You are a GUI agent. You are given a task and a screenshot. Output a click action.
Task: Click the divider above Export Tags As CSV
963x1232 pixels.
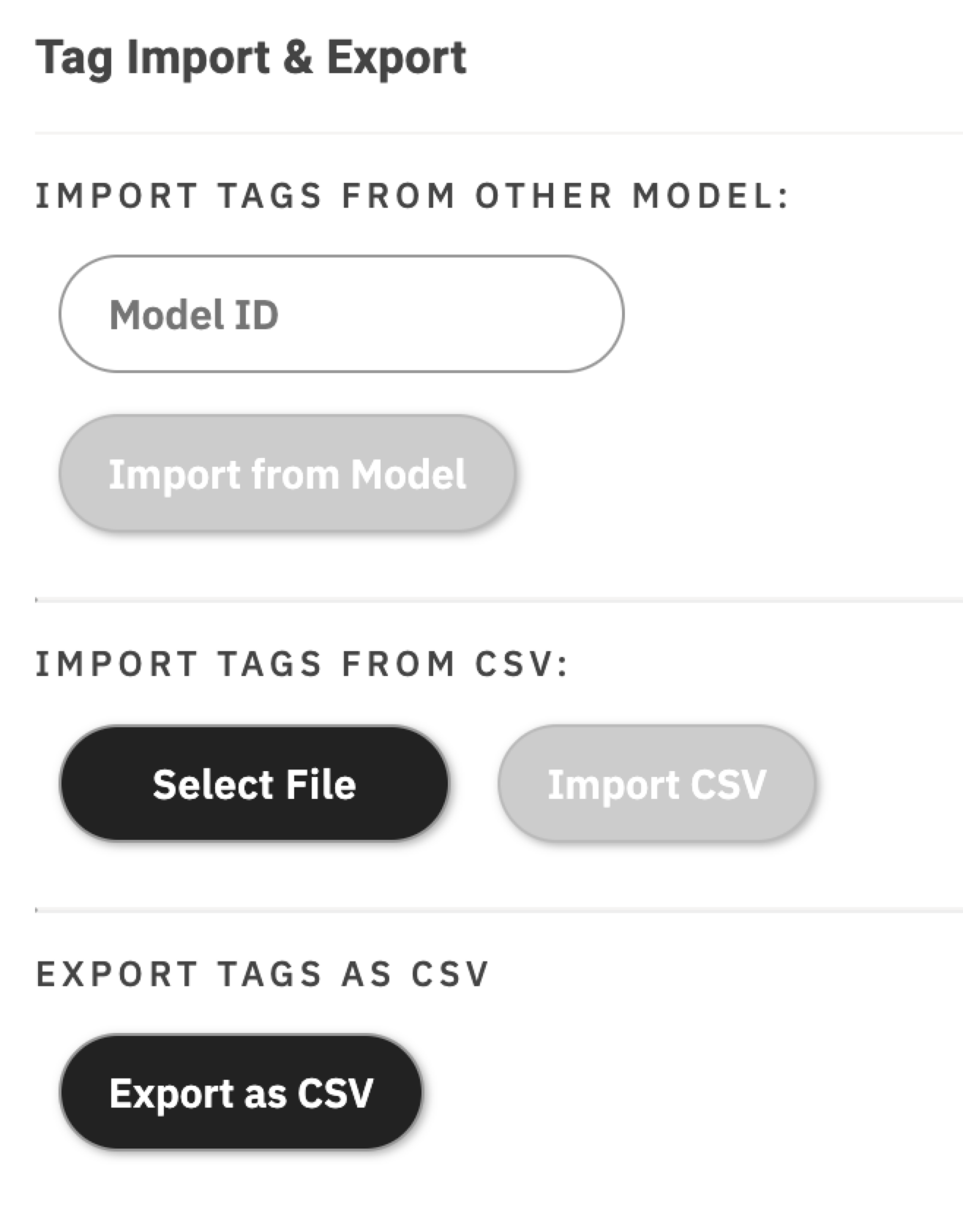[498, 910]
